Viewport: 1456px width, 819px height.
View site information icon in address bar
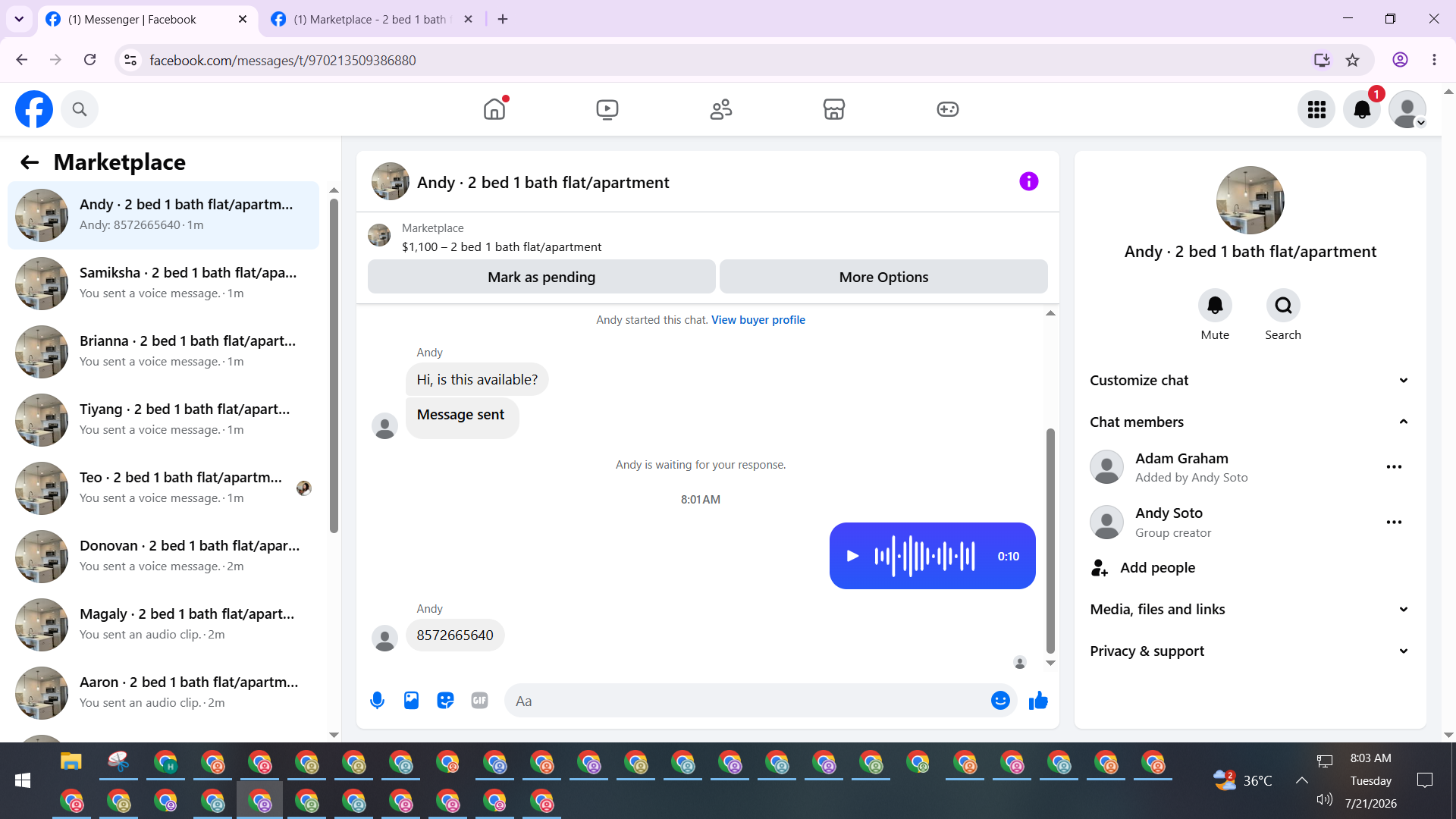click(x=130, y=60)
